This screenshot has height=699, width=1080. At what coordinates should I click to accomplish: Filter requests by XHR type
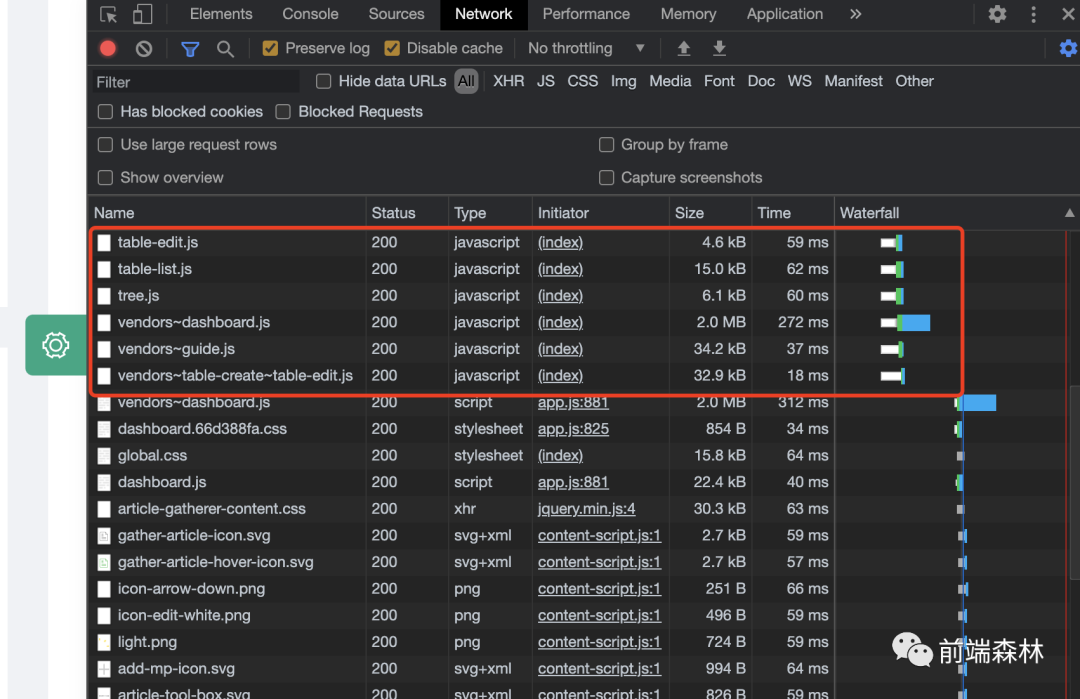pos(508,81)
